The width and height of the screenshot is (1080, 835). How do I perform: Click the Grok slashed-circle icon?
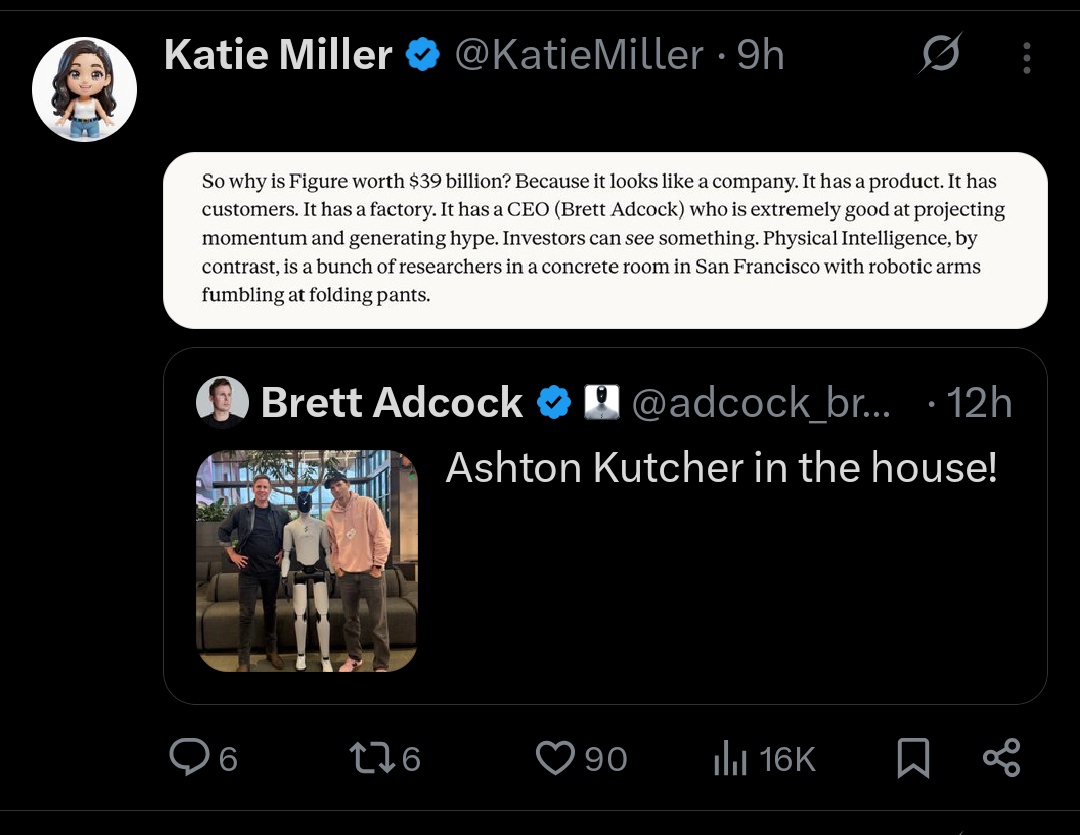tap(940, 54)
